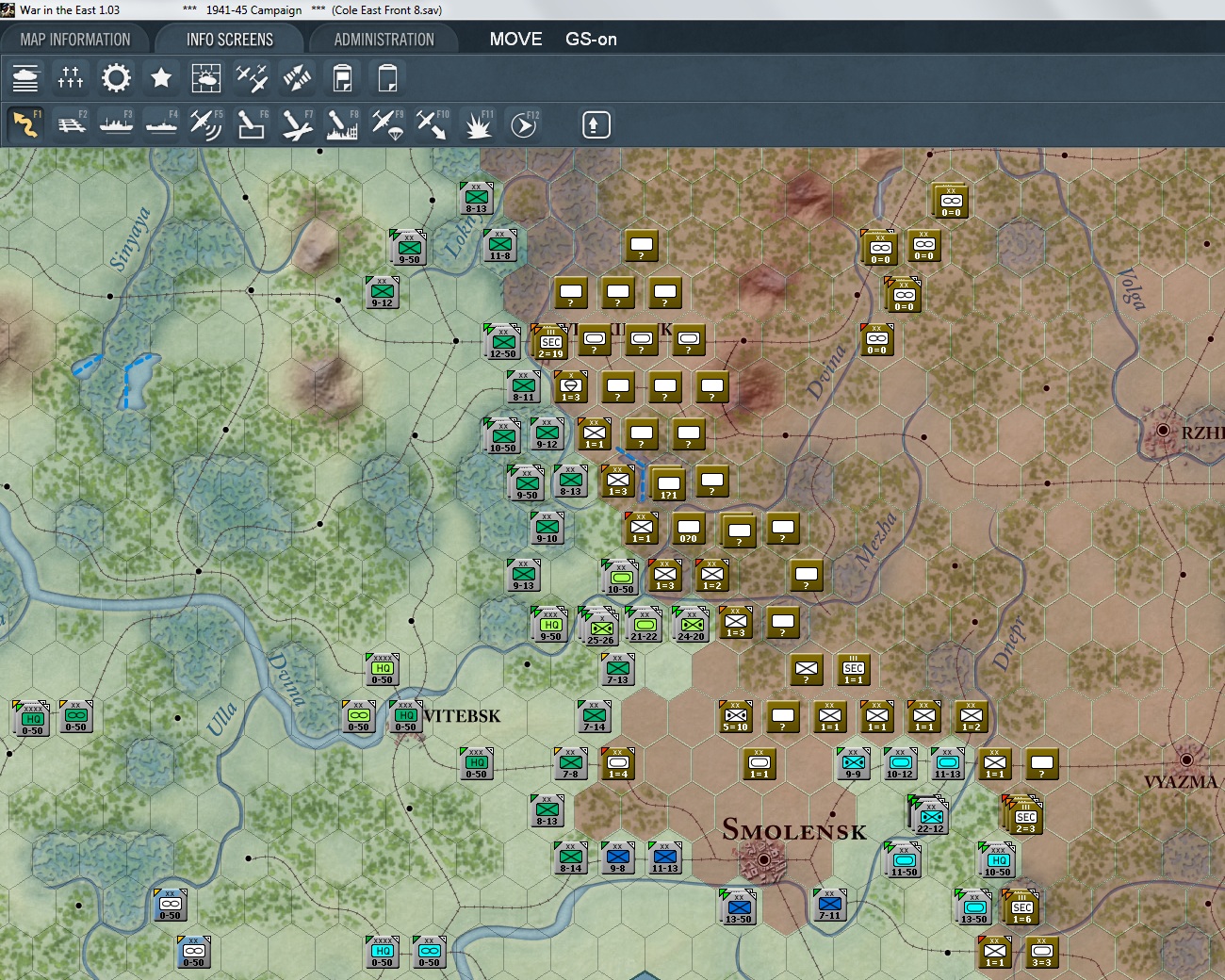Select the blue 13-50 unit south of Smolensk

(x=739, y=906)
